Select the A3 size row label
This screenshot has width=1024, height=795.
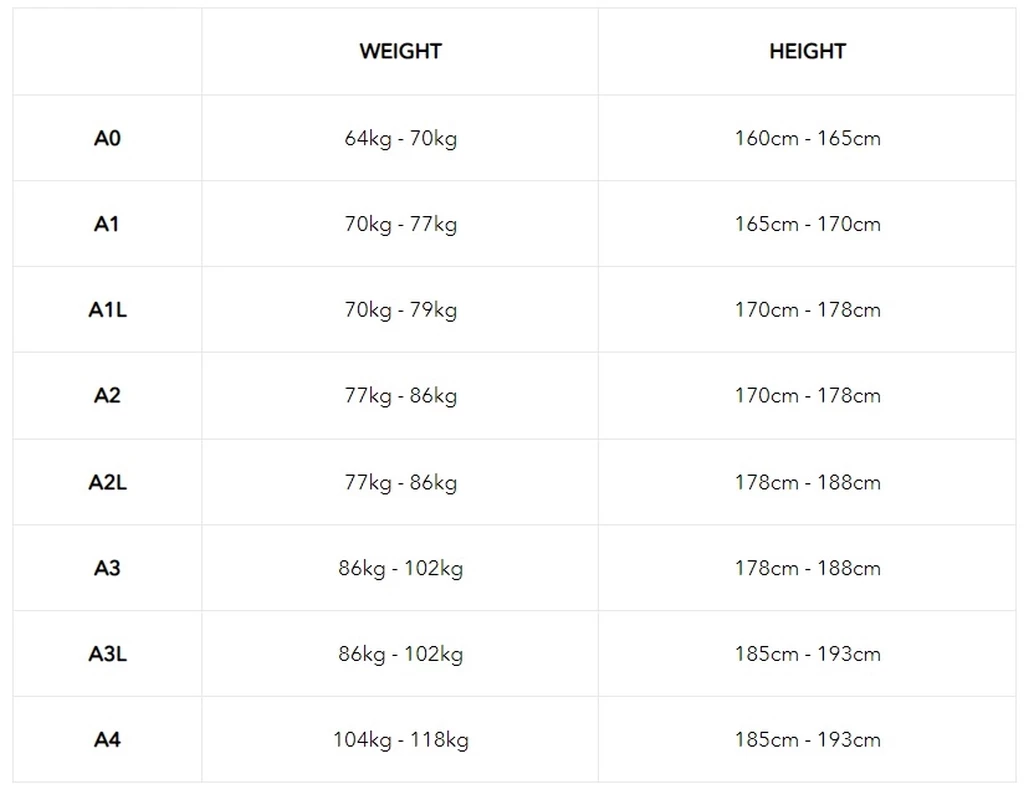[107, 568]
